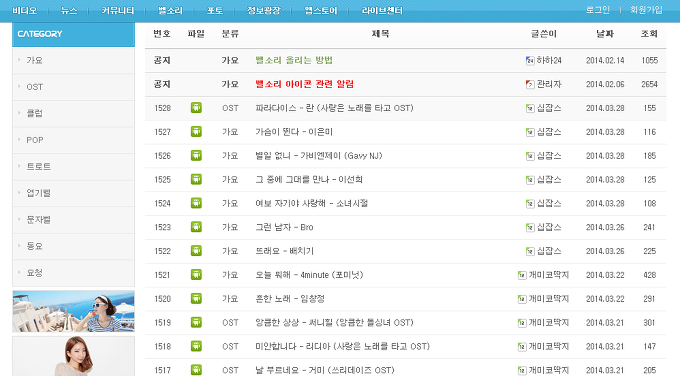Open the green file icon for post 1522
Screen dimensions: 680x376
[196, 251]
